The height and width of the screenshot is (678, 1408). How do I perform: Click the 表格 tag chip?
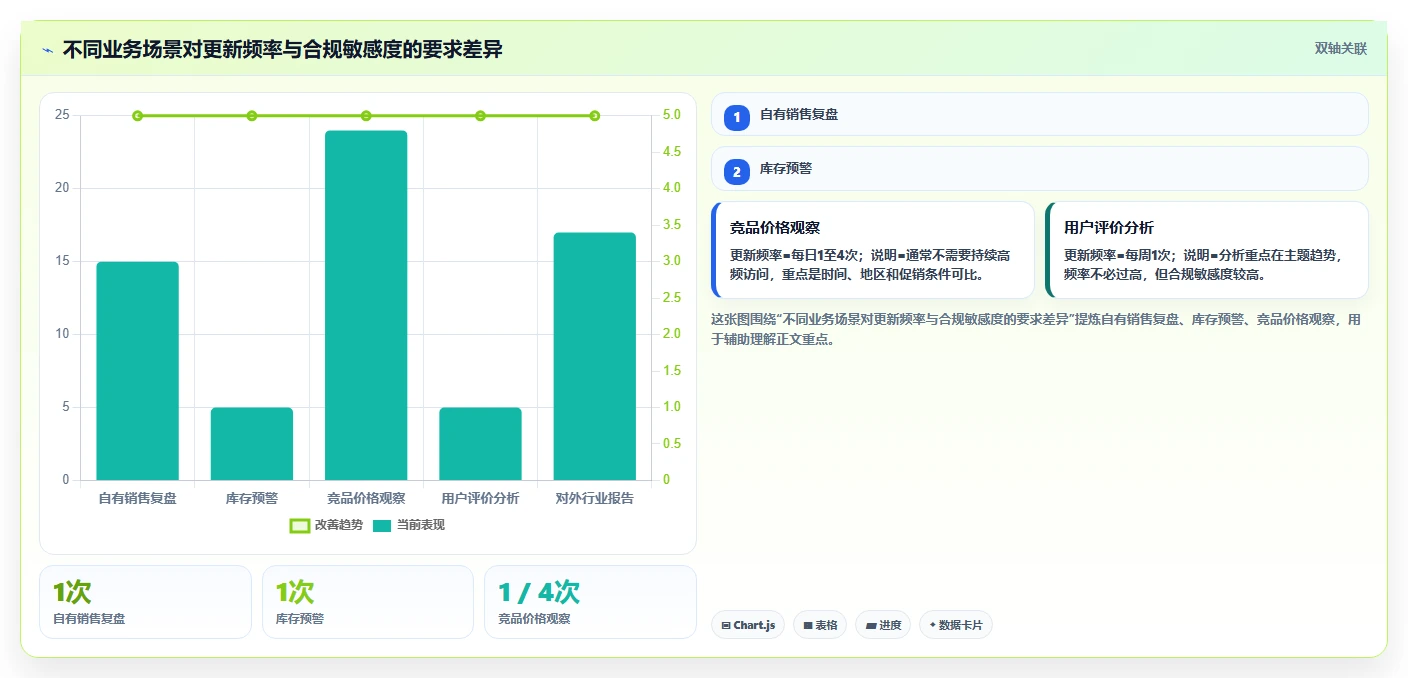tap(820, 625)
